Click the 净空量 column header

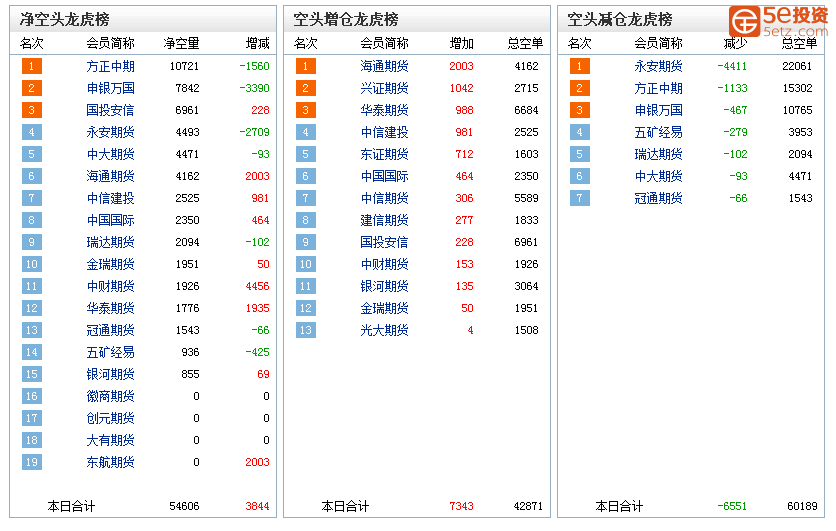tap(181, 43)
